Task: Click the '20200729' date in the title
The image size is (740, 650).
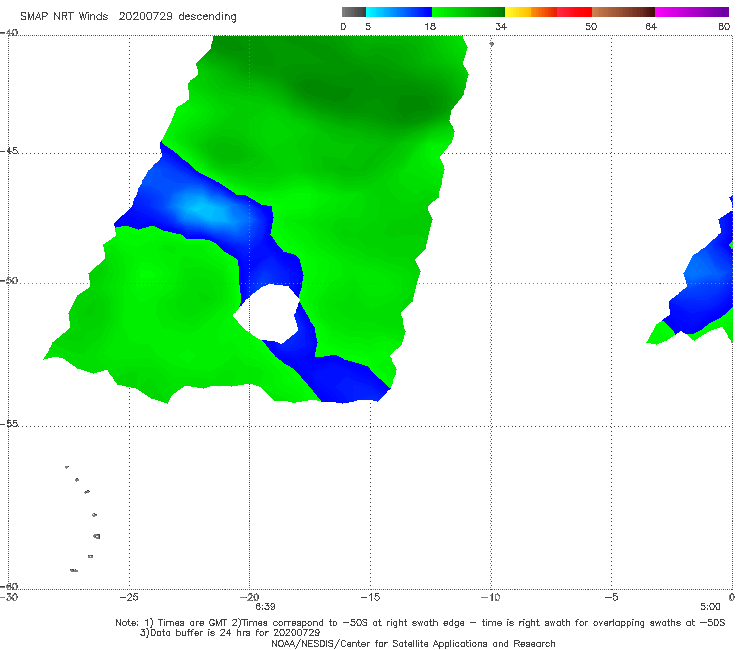Action: [x=146, y=17]
